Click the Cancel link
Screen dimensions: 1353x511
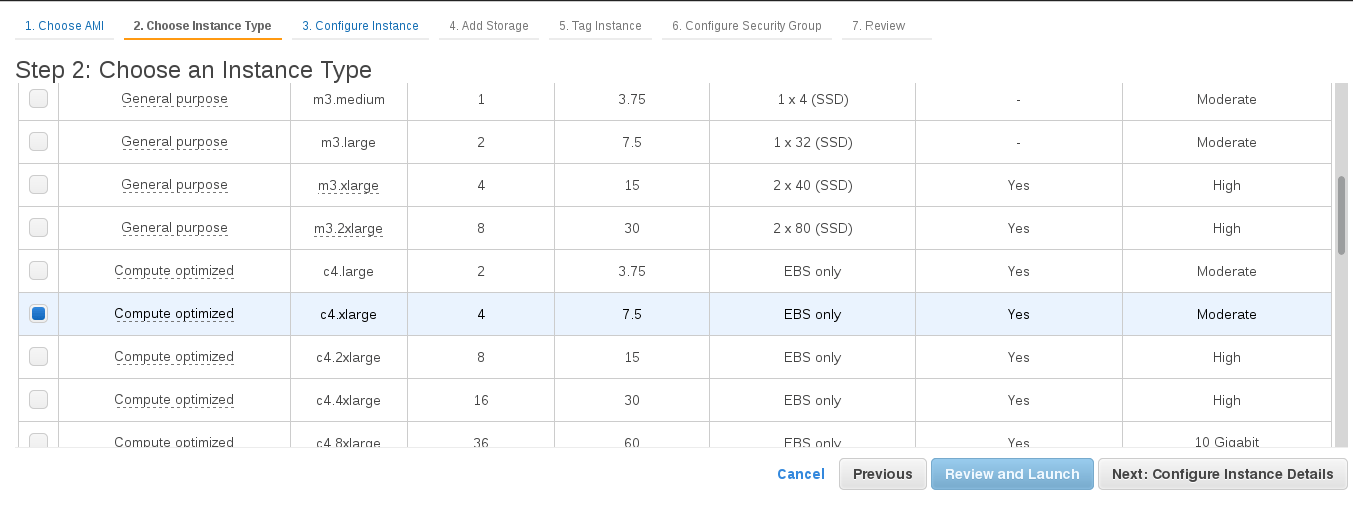pos(801,474)
